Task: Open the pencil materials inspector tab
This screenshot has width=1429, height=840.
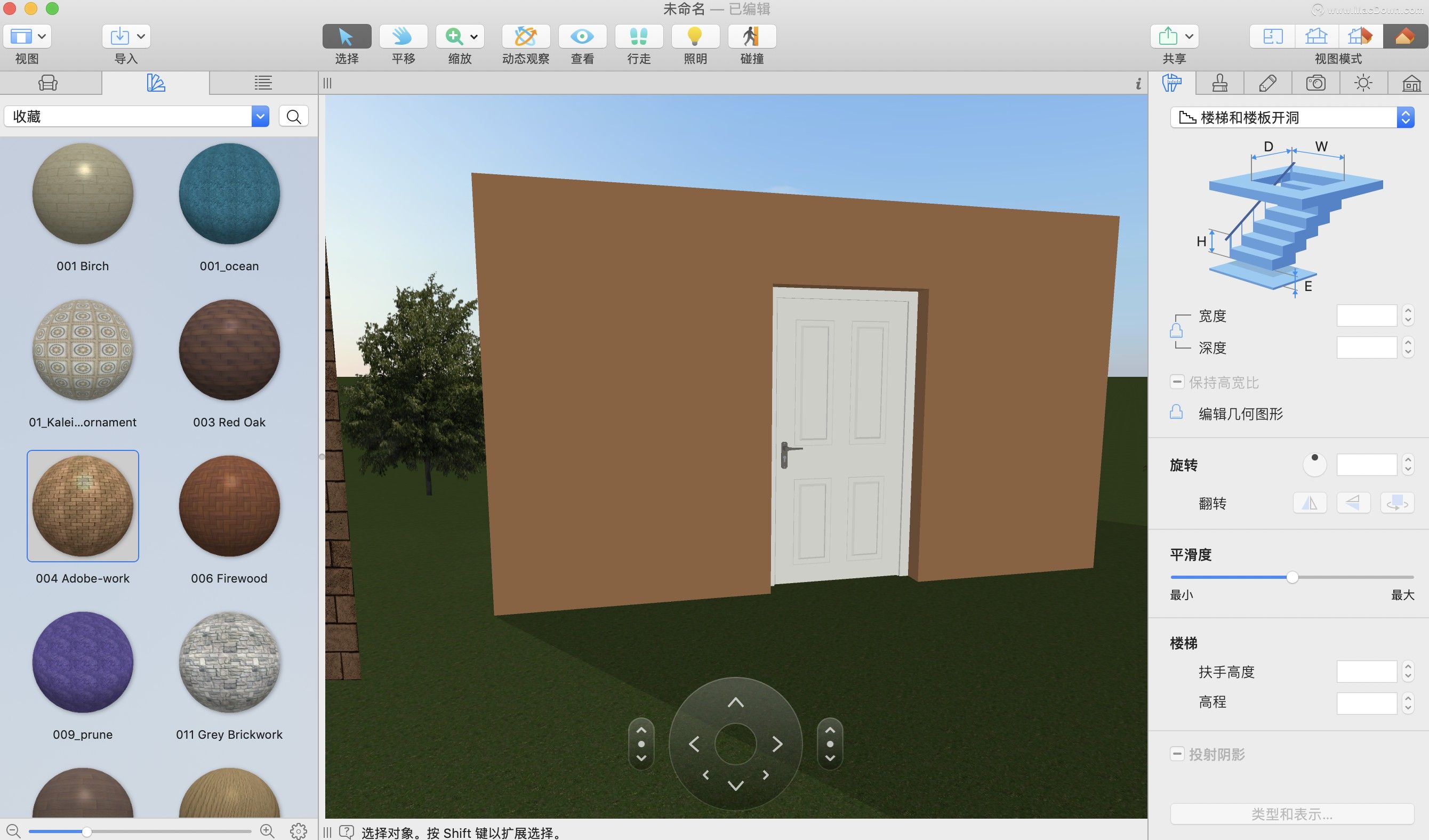Action: pos(1267,83)
